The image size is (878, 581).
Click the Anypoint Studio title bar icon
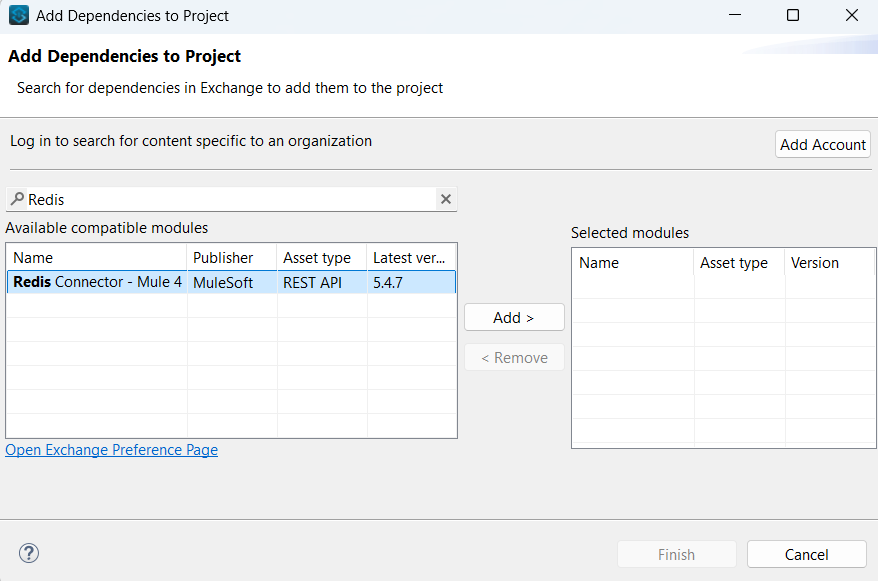18,15
